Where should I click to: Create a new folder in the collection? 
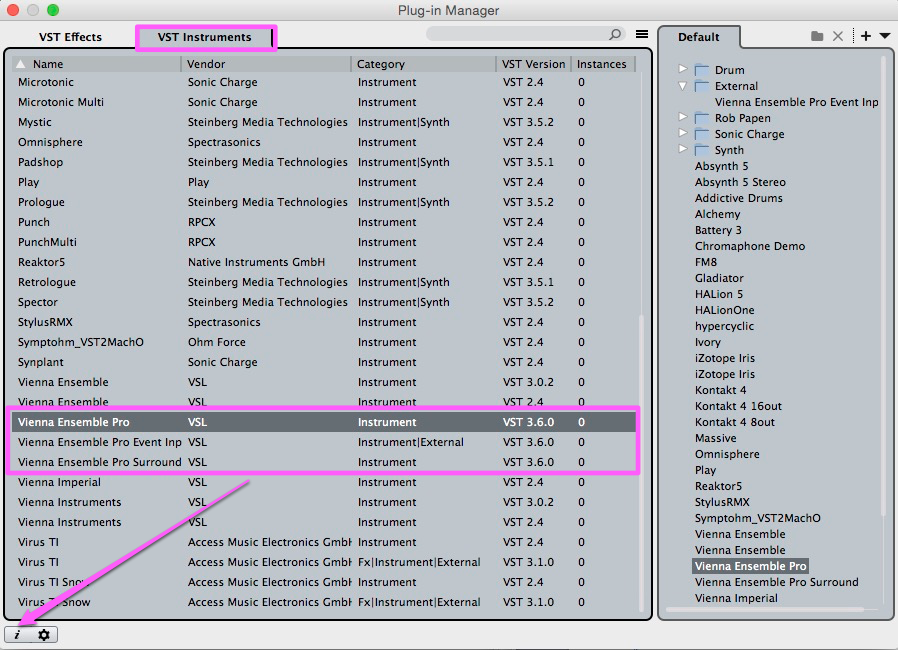click(817, 36)
